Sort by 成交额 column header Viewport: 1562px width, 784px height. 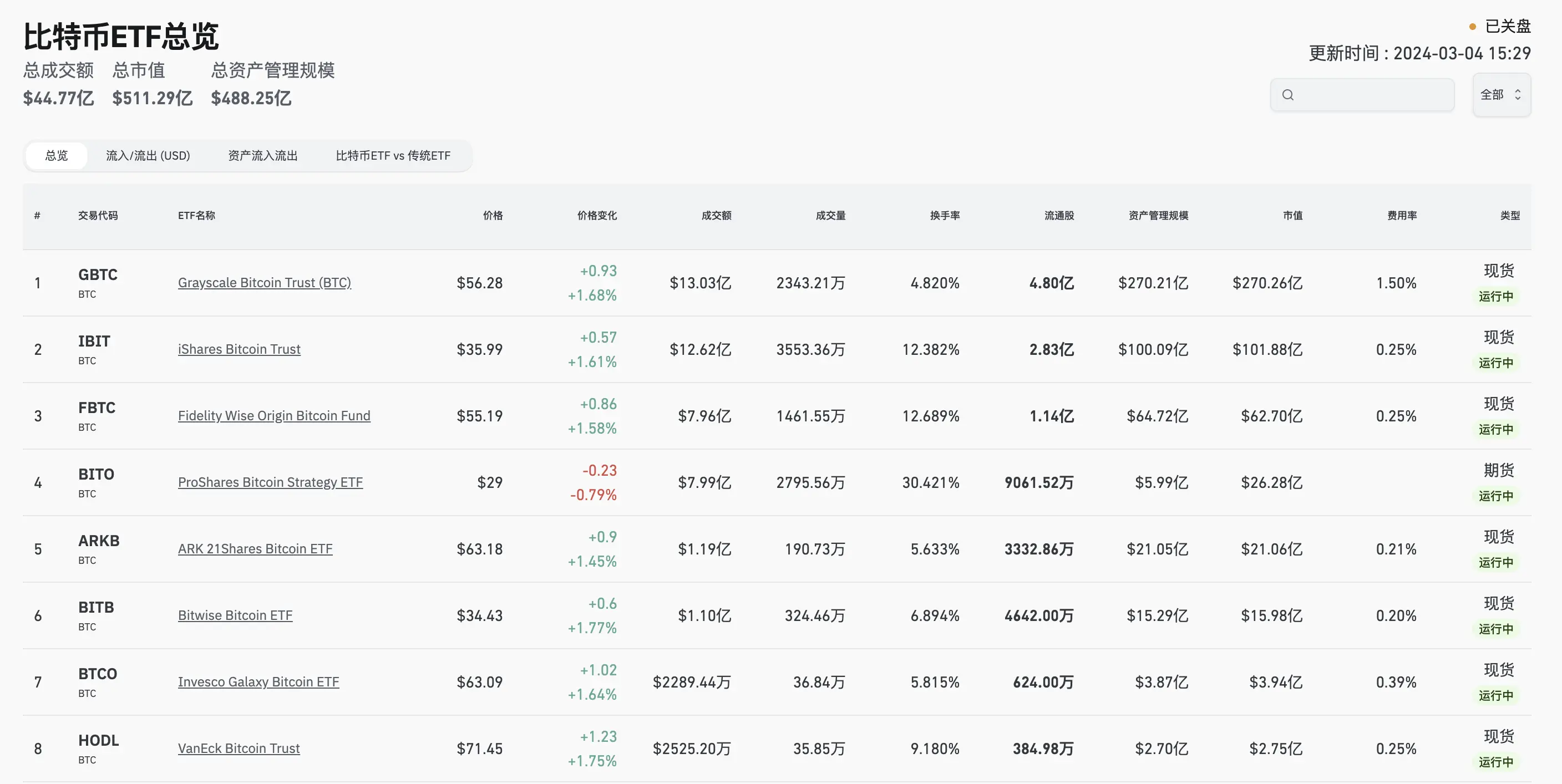[716, 216]
